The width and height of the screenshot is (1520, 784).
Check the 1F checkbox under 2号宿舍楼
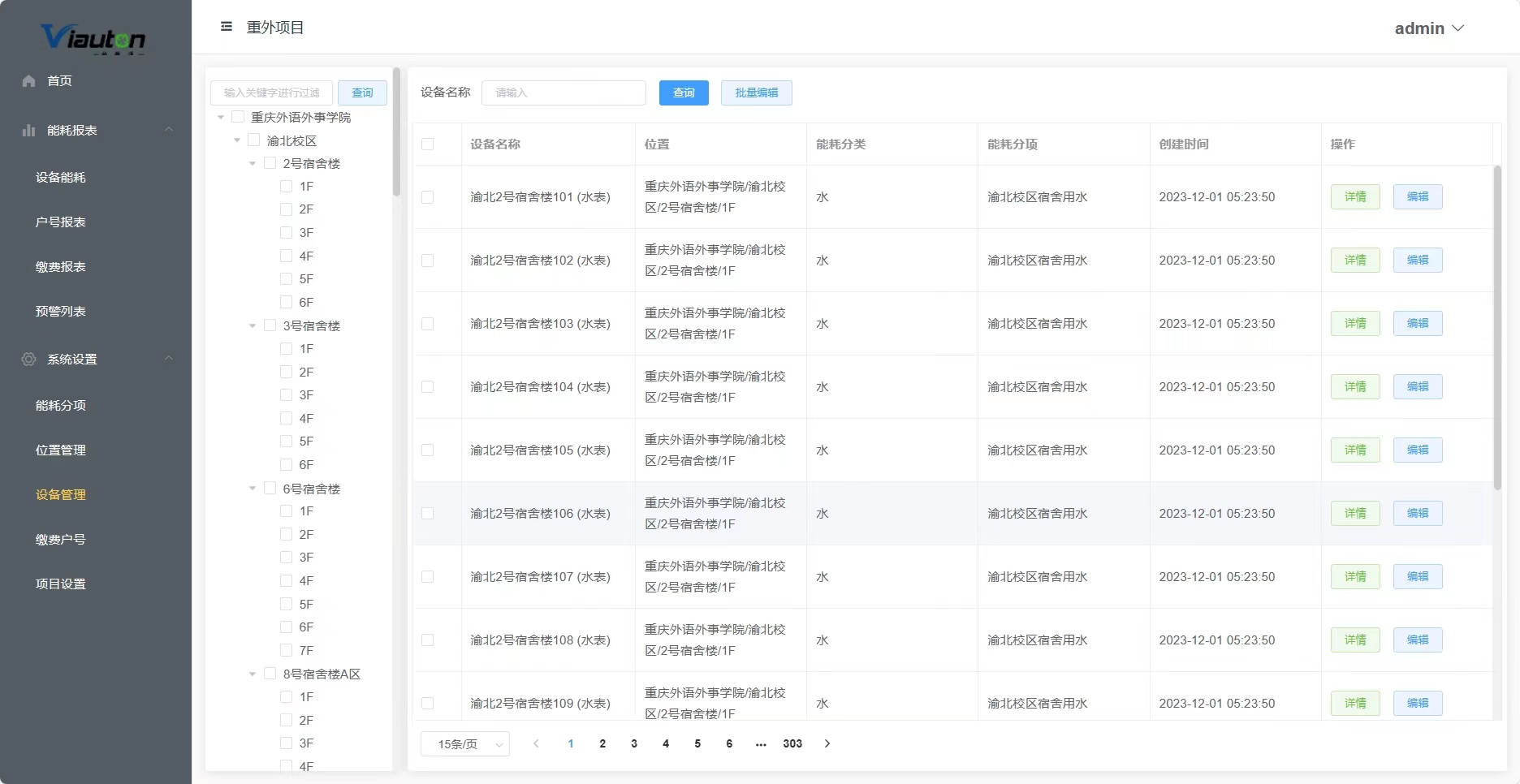pos(286,187)
